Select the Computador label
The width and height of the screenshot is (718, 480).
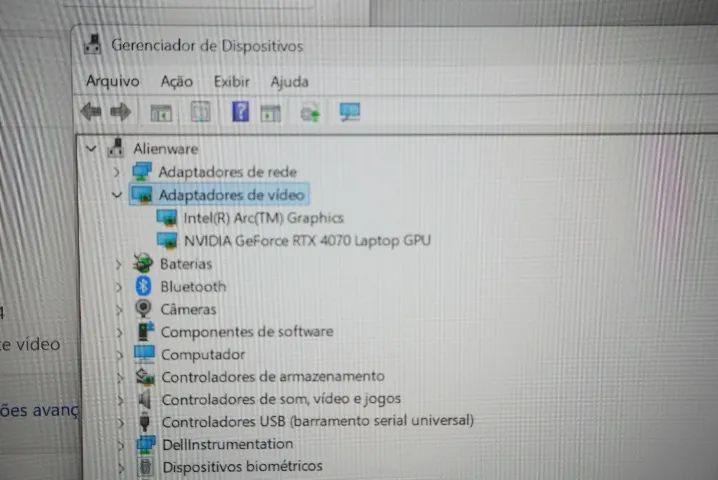(x=203, y=355)
